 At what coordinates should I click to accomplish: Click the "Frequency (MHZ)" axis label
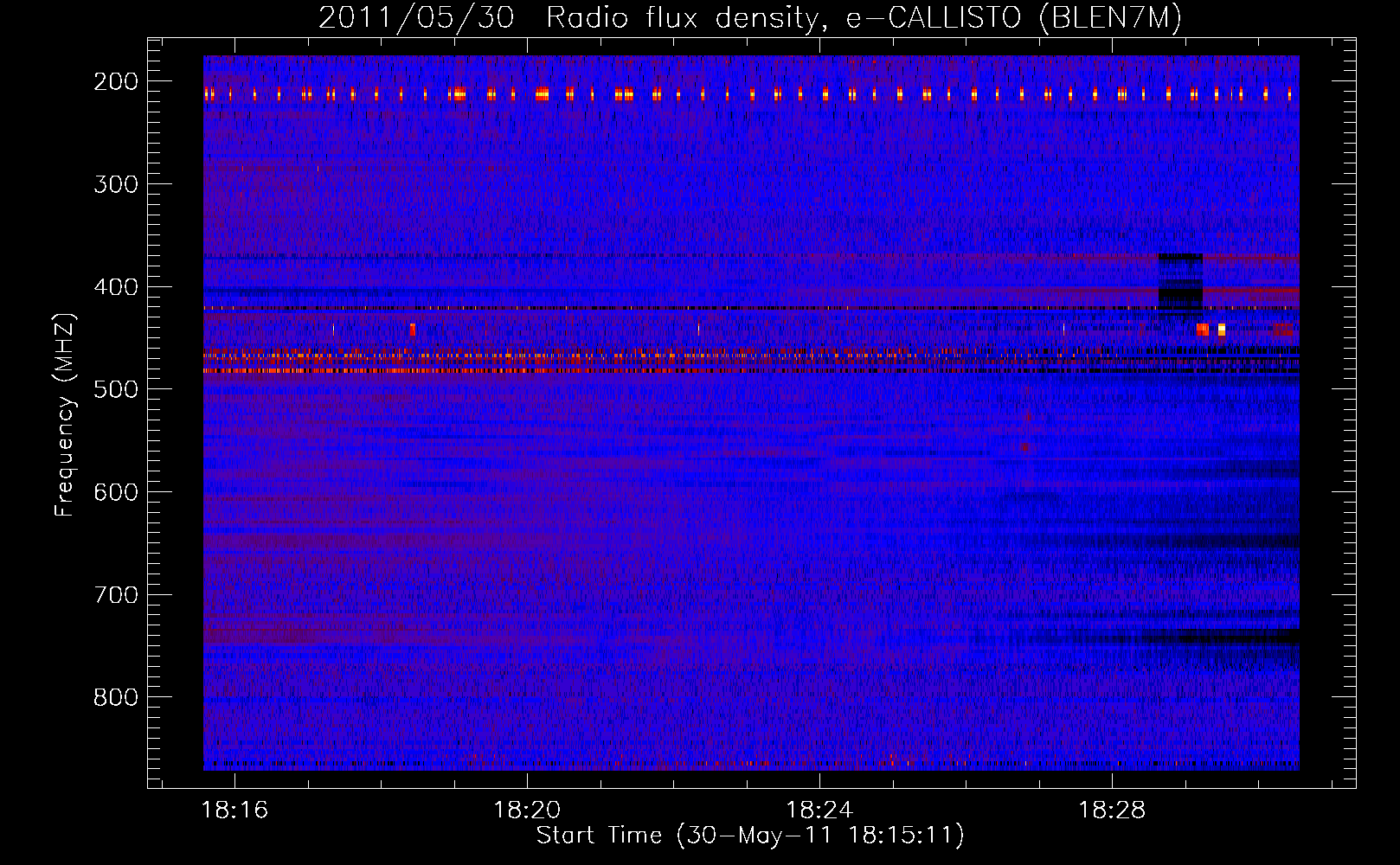[x=65, y=414]
